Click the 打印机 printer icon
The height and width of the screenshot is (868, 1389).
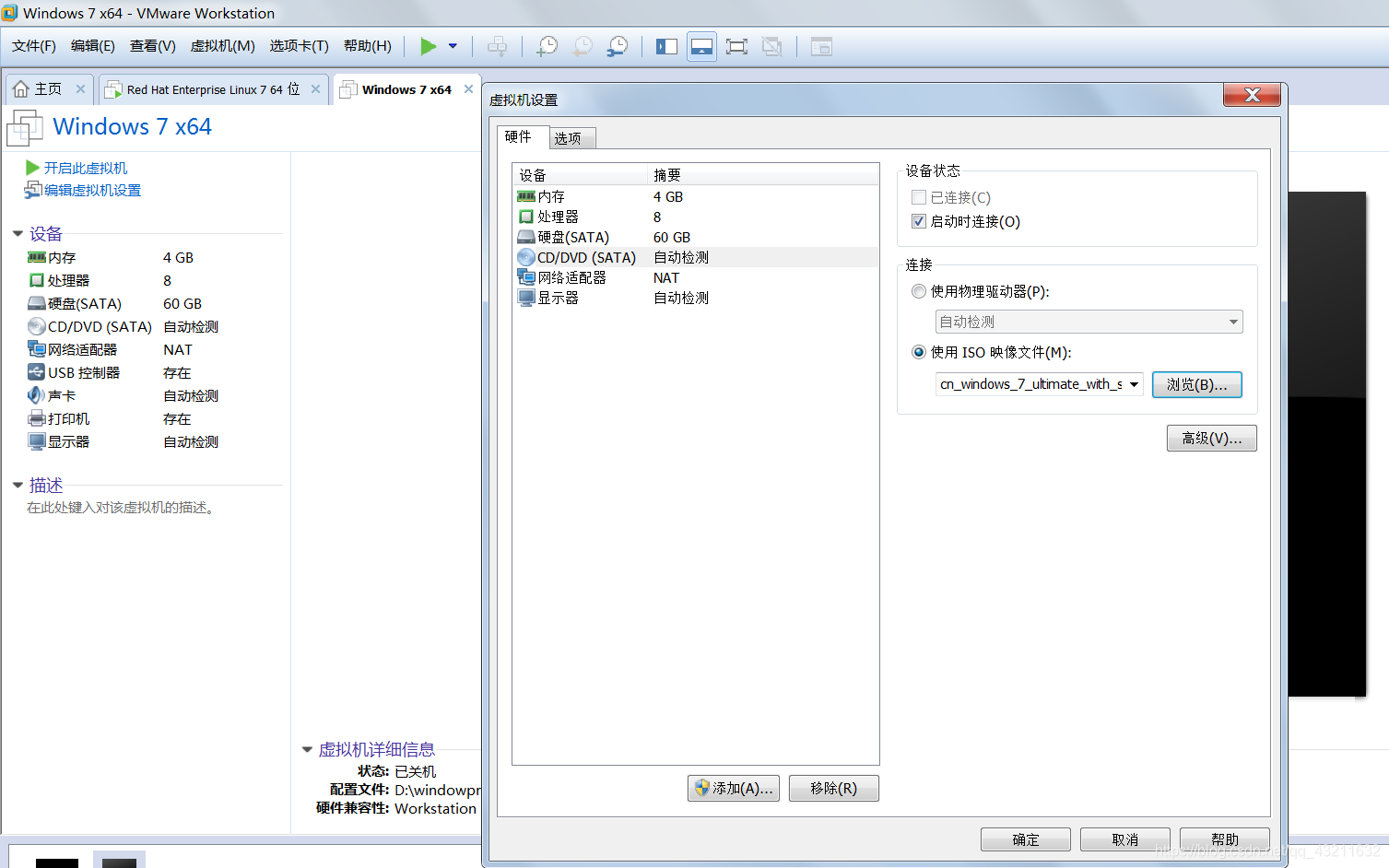coord(36,418)
